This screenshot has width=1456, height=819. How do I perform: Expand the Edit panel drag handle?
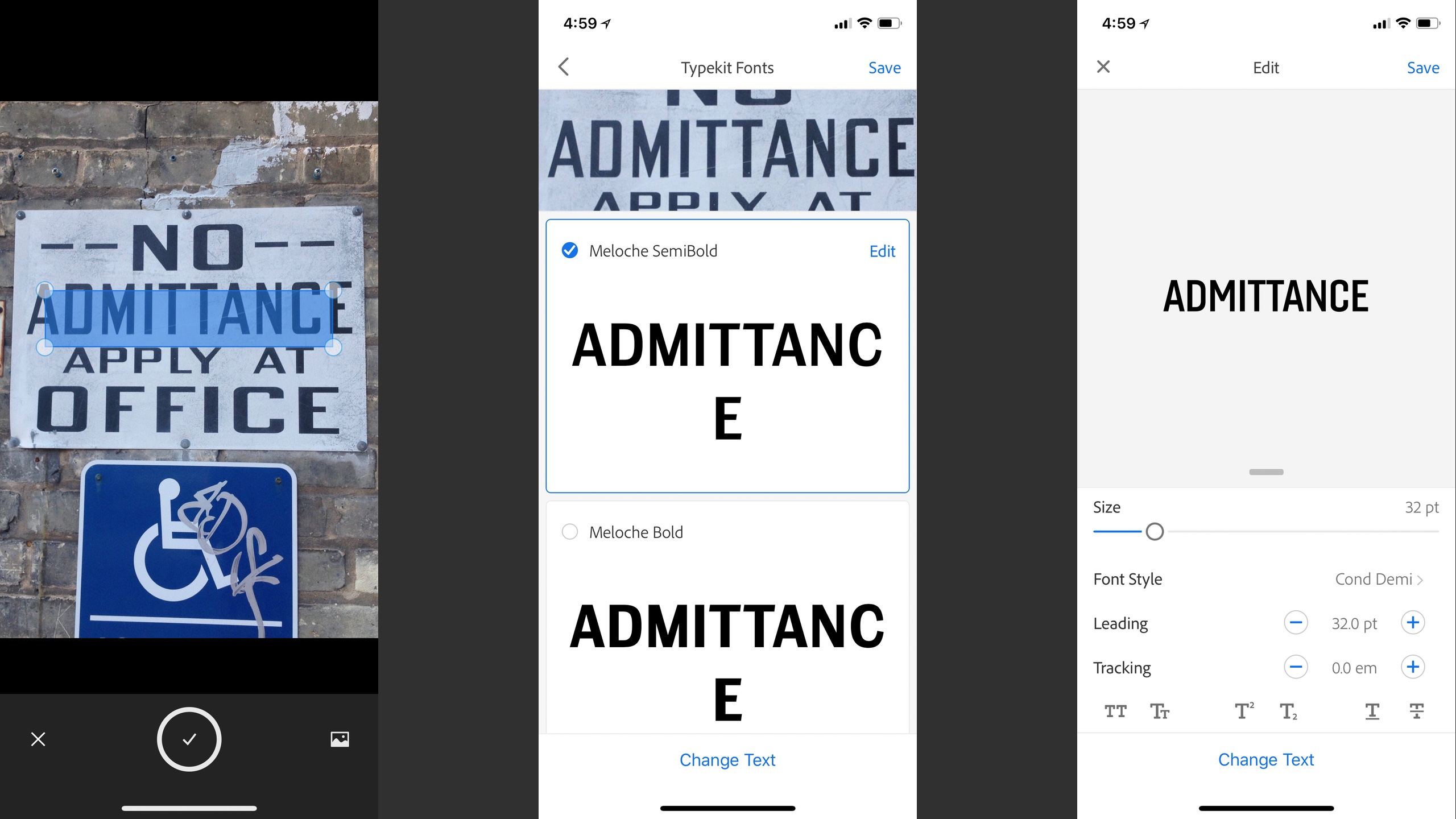pos(1266,471)
